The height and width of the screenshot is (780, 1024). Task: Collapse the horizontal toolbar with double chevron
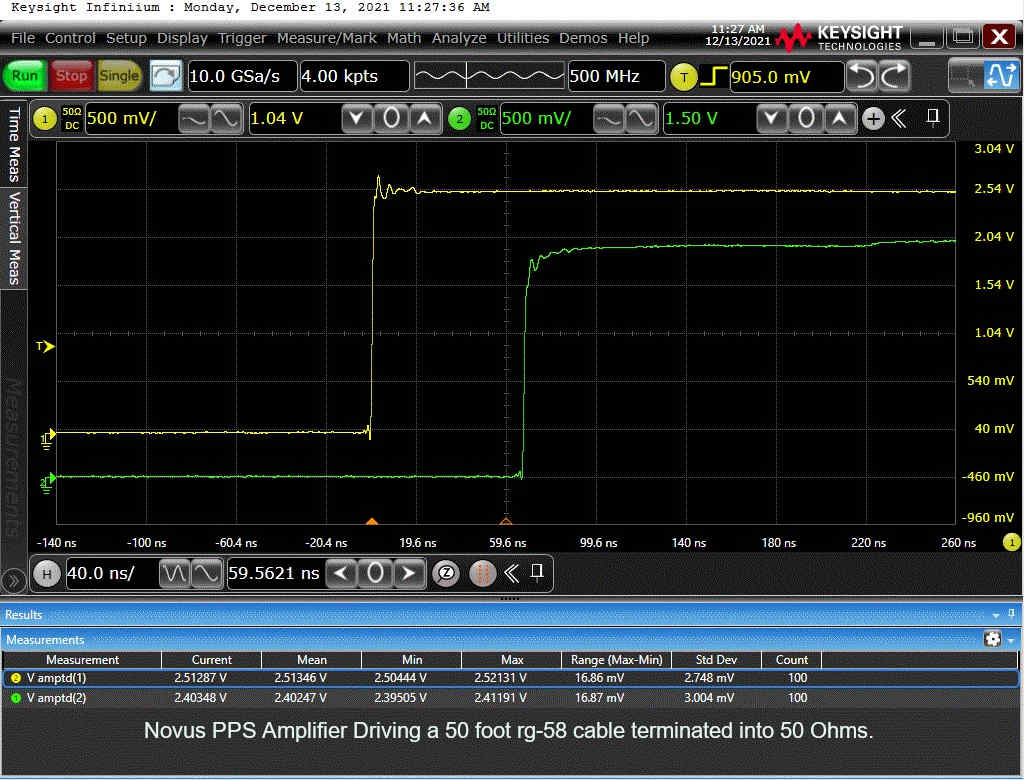click(x=512, y=573)
